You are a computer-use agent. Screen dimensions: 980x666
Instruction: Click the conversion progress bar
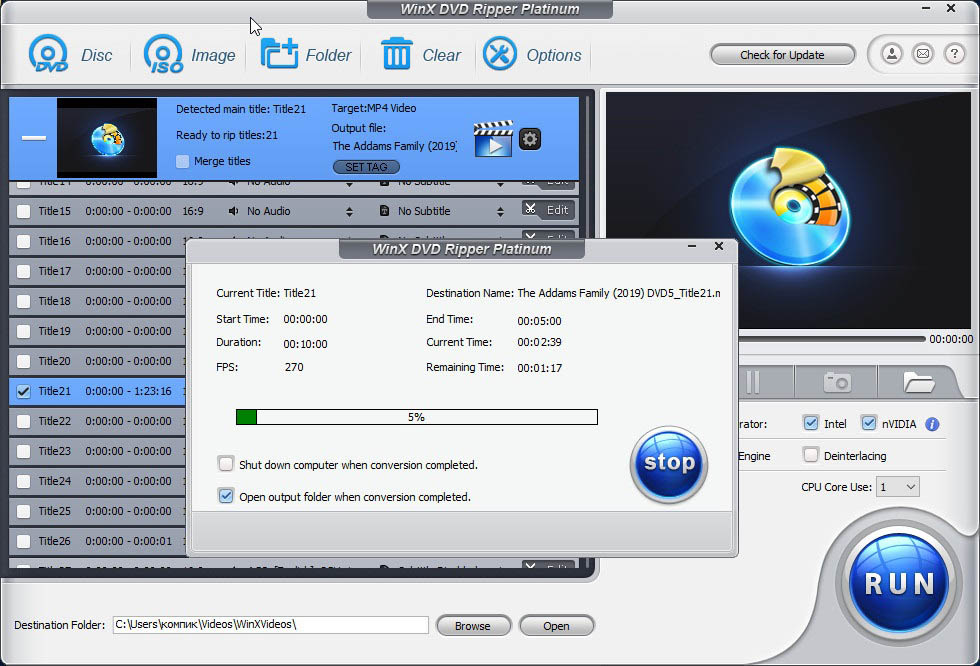(x=417, y=417)
